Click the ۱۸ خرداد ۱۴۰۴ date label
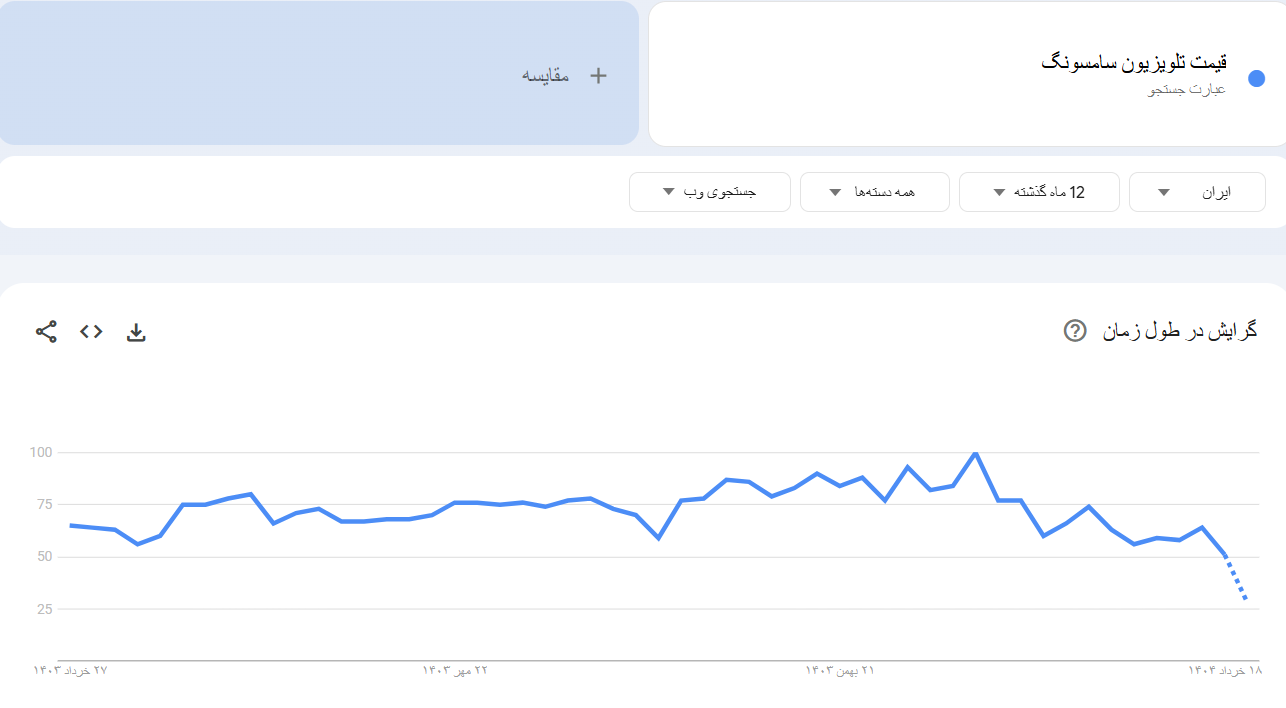 pos(1225,670)
